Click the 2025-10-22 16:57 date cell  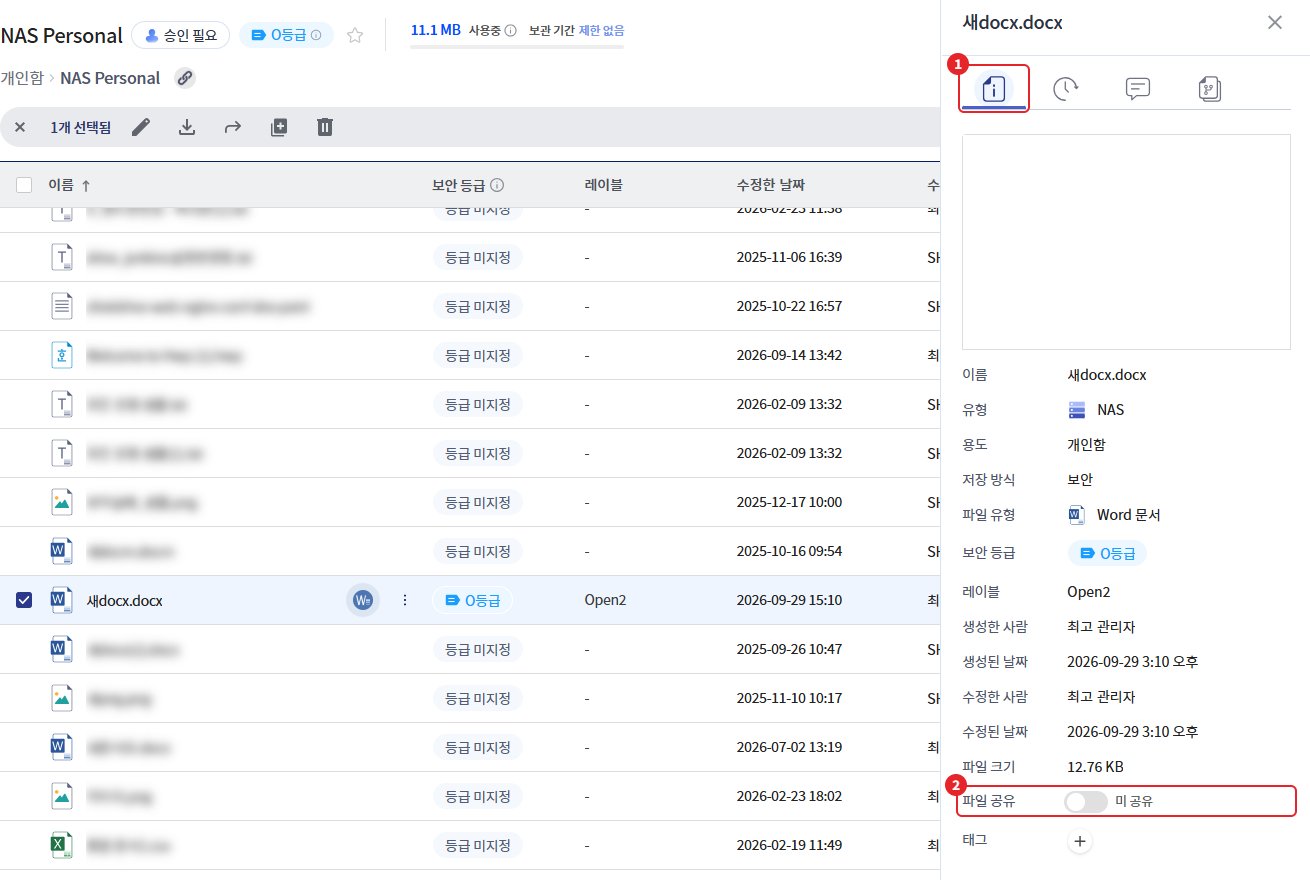[x=789, y=306]
